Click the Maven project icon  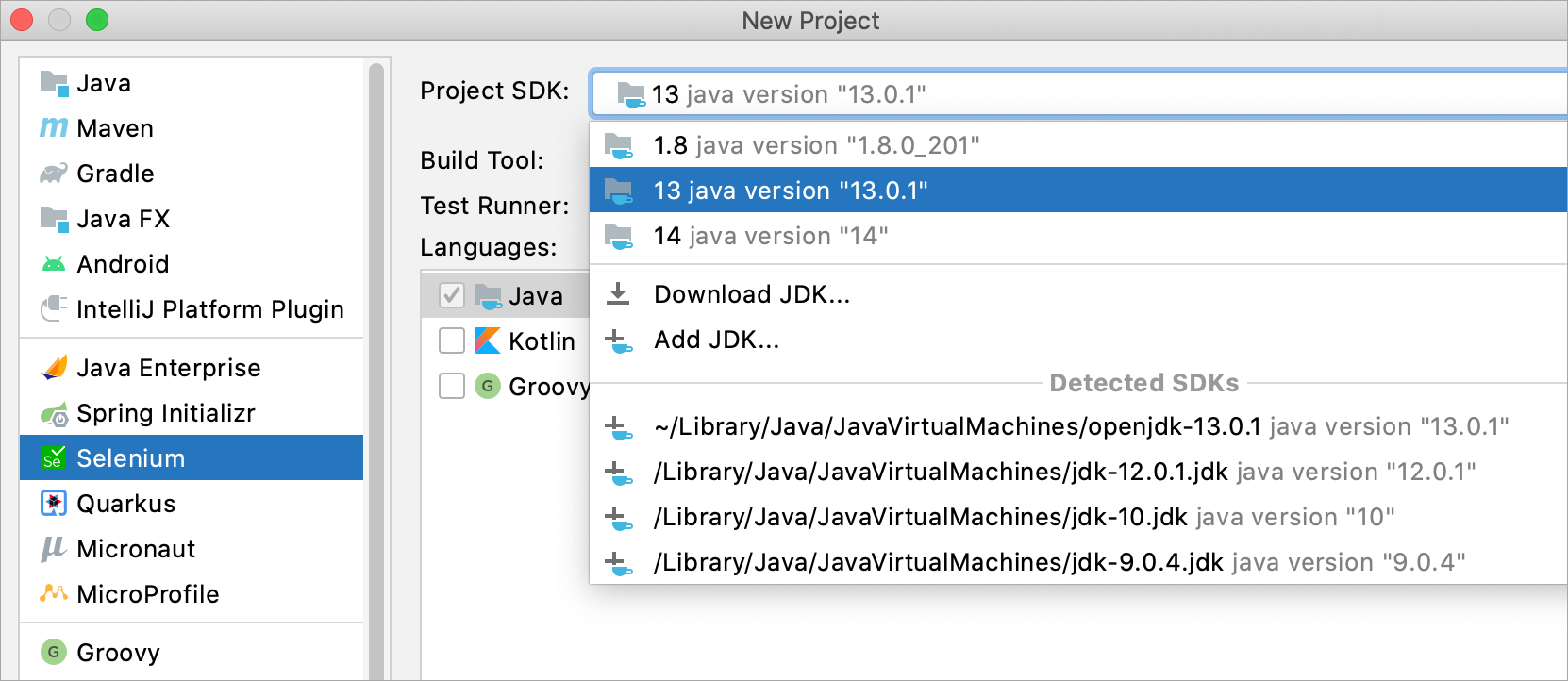coord(54,128)
